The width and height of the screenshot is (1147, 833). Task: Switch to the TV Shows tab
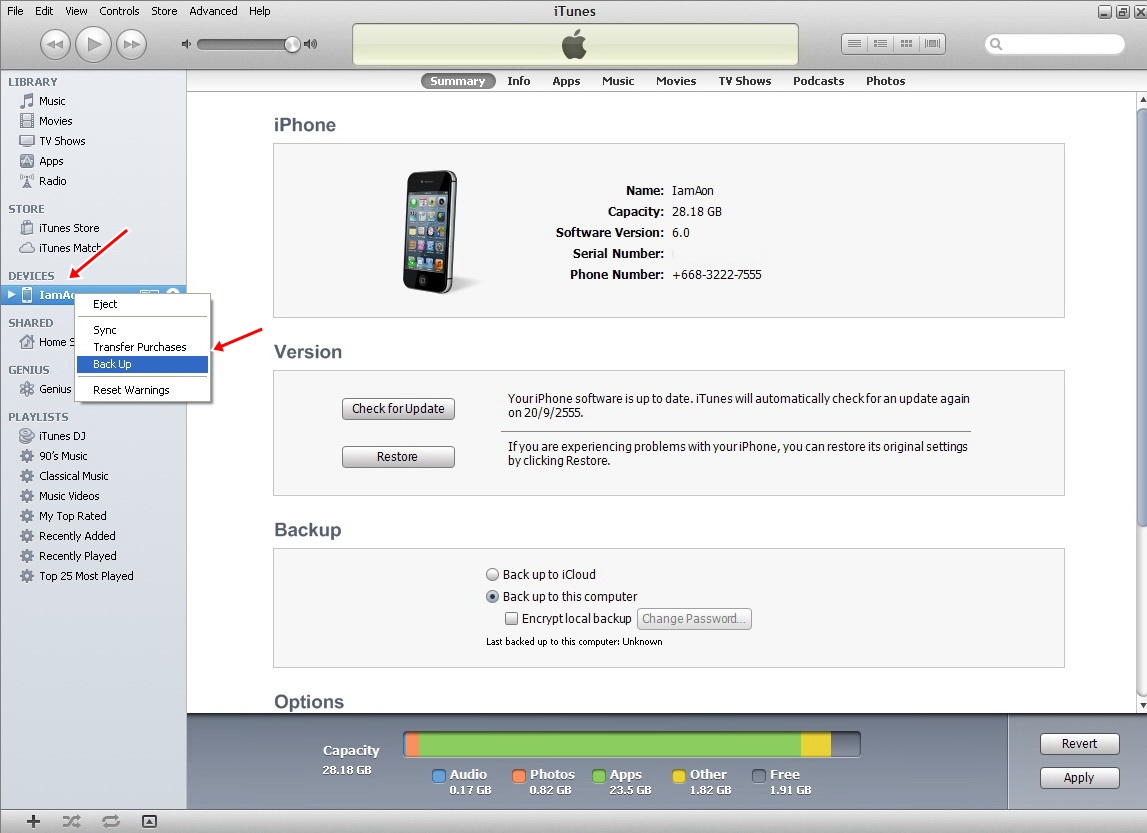coord(745,81)
